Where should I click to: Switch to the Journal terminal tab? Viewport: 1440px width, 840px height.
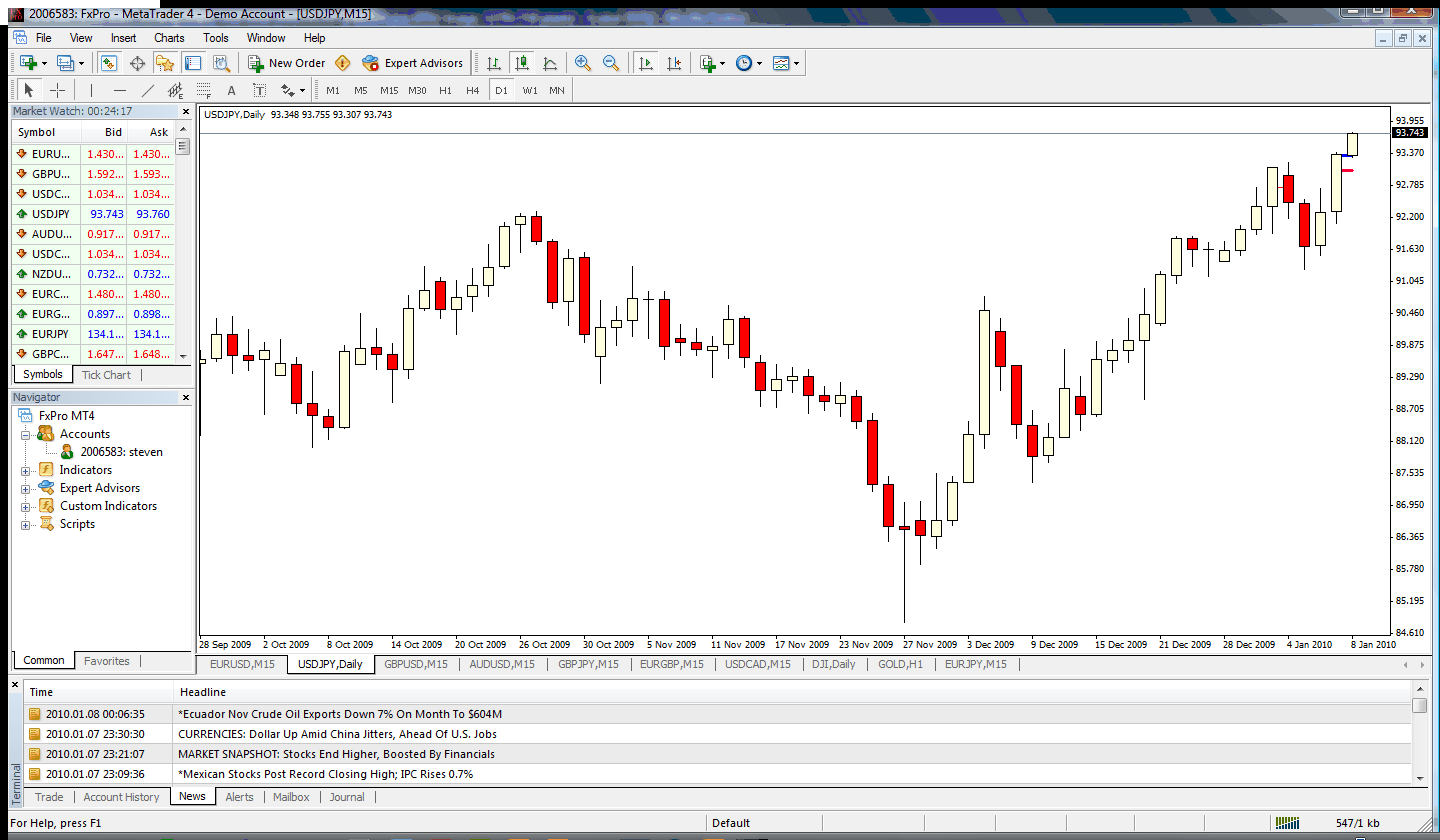[x=347, y=797]
